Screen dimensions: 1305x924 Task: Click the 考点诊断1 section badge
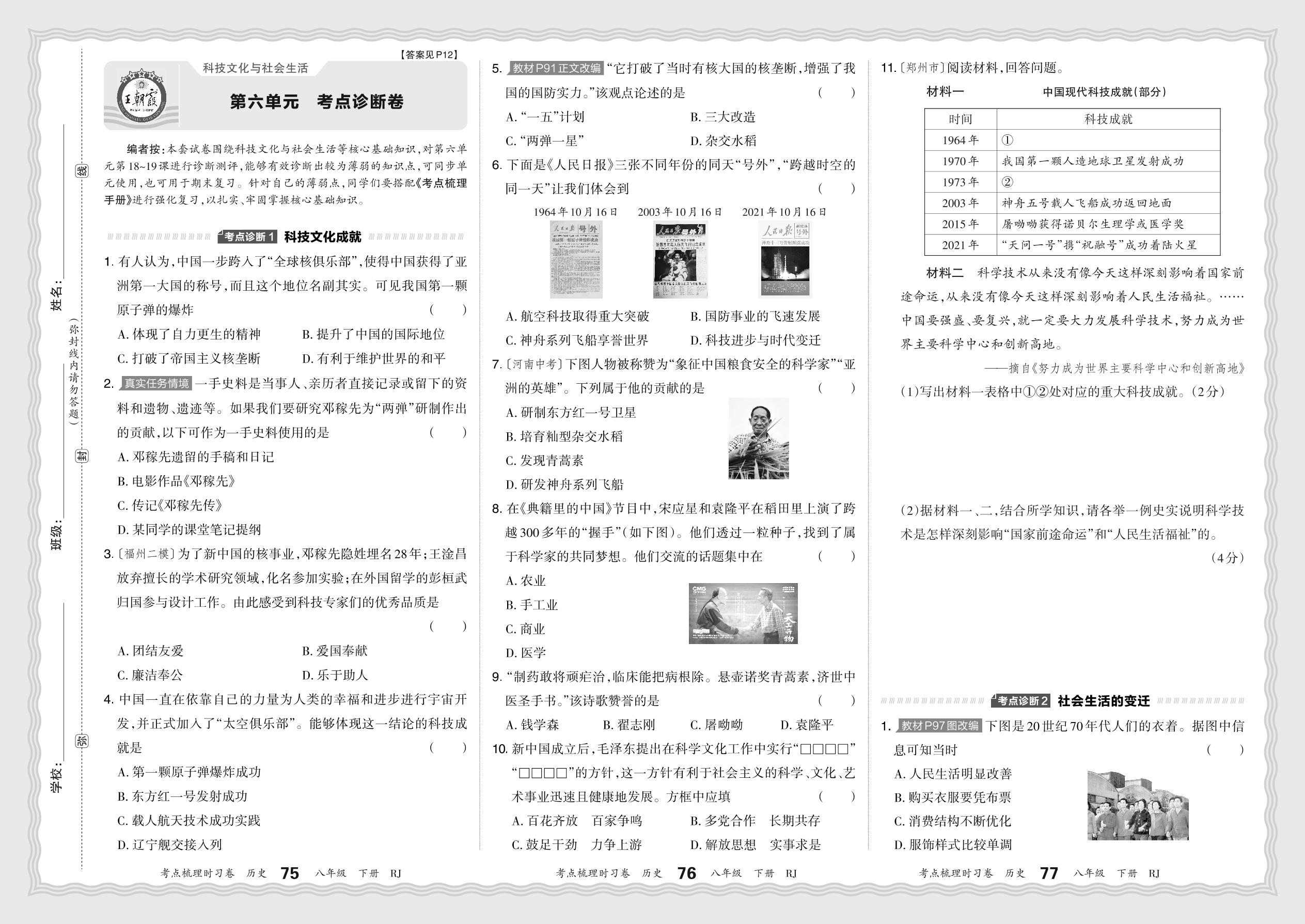(248, 237)
